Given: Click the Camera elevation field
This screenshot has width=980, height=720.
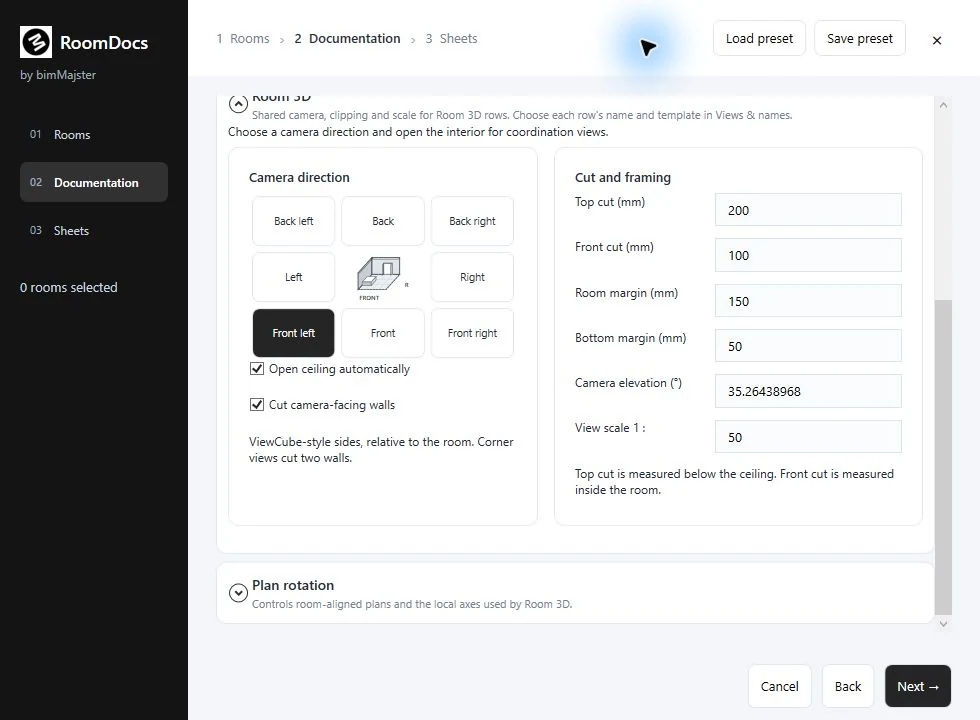Looking at the screenshot, I should pyautogui.click(x=808, y=391).
